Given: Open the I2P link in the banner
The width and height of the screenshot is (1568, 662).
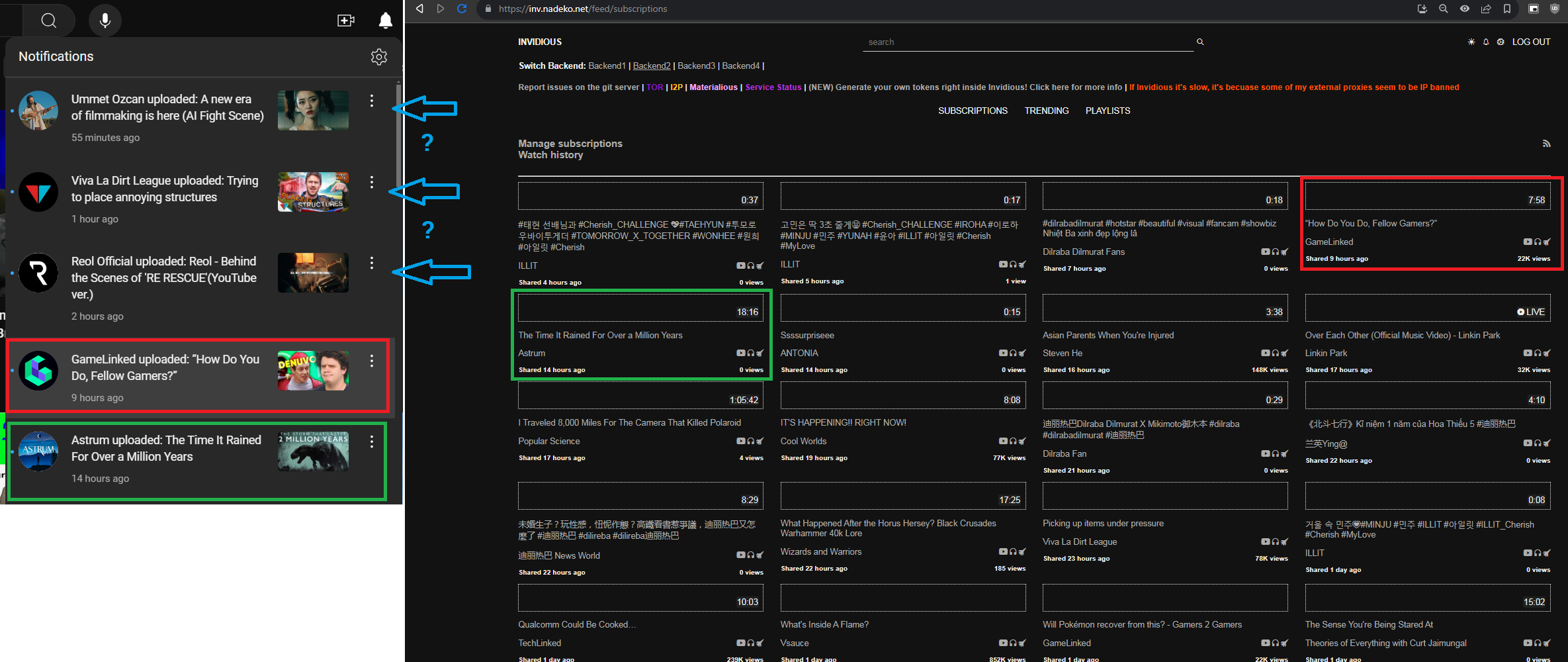Looking at the screenshot, I should click(676, 87).
